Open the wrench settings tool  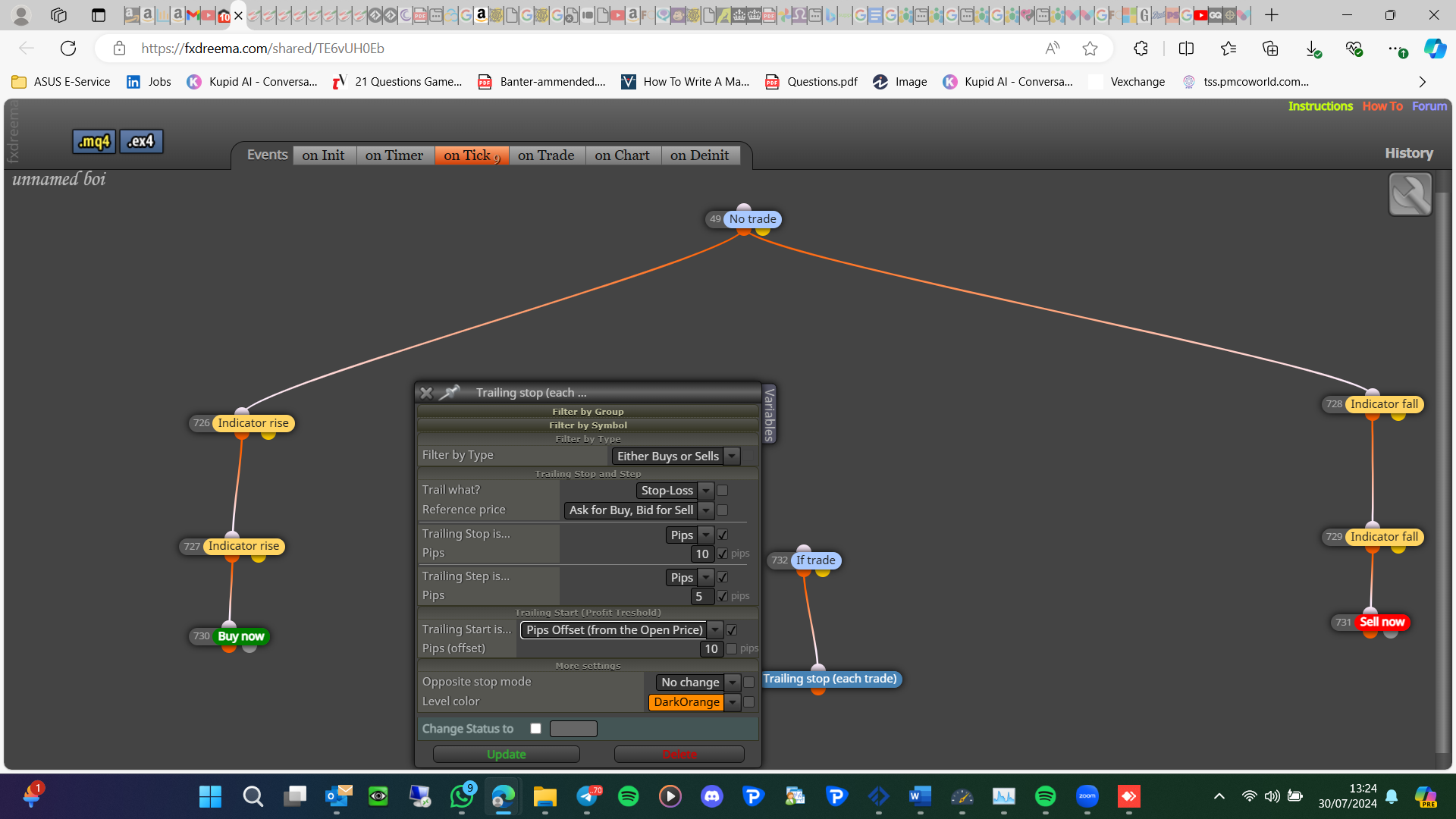[1410, 194]
